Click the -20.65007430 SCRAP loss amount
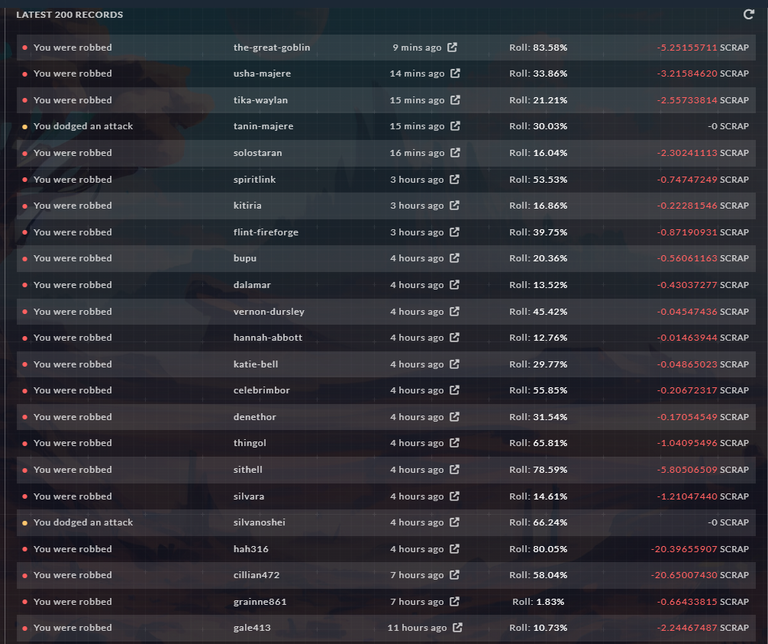 pyautogui.click(x=700, y=575)
